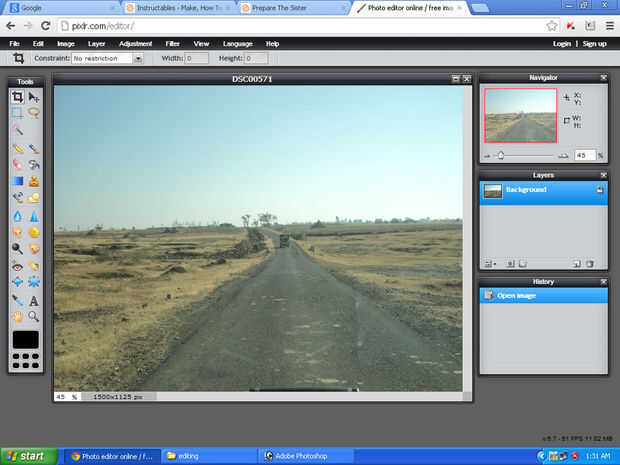Select the Red Eye Reduction tool
The image size is (620, 465).
(17, 267)
